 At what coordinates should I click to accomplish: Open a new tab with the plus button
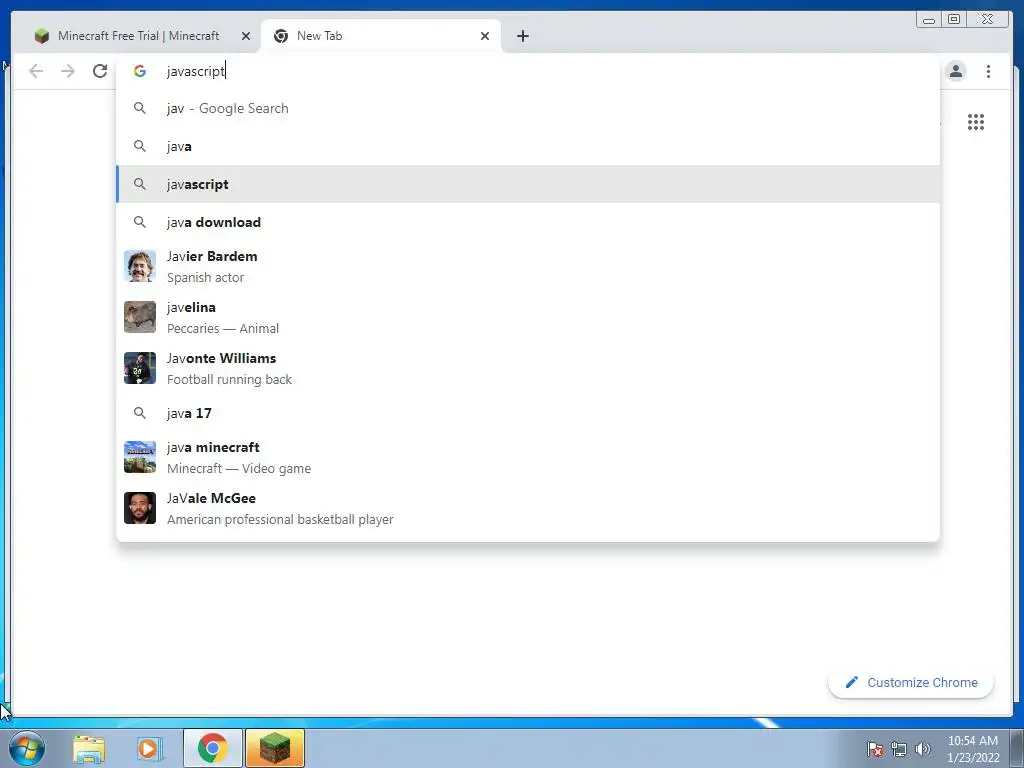[x=522, y=36]
